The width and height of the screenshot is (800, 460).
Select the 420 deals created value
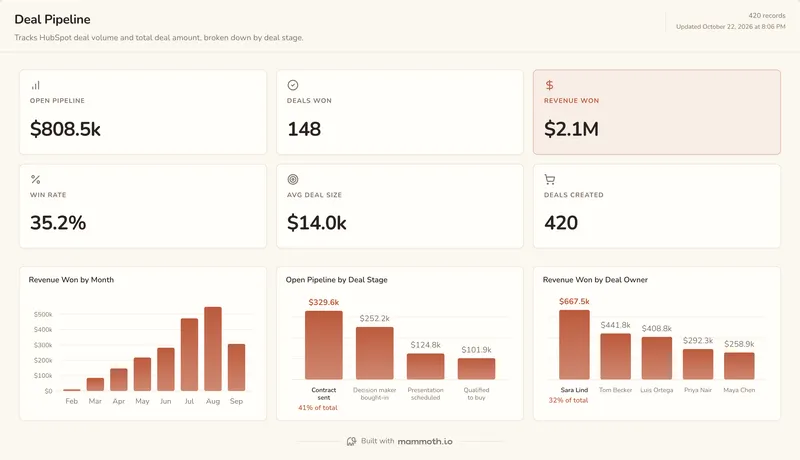click(x=561, y=223)
